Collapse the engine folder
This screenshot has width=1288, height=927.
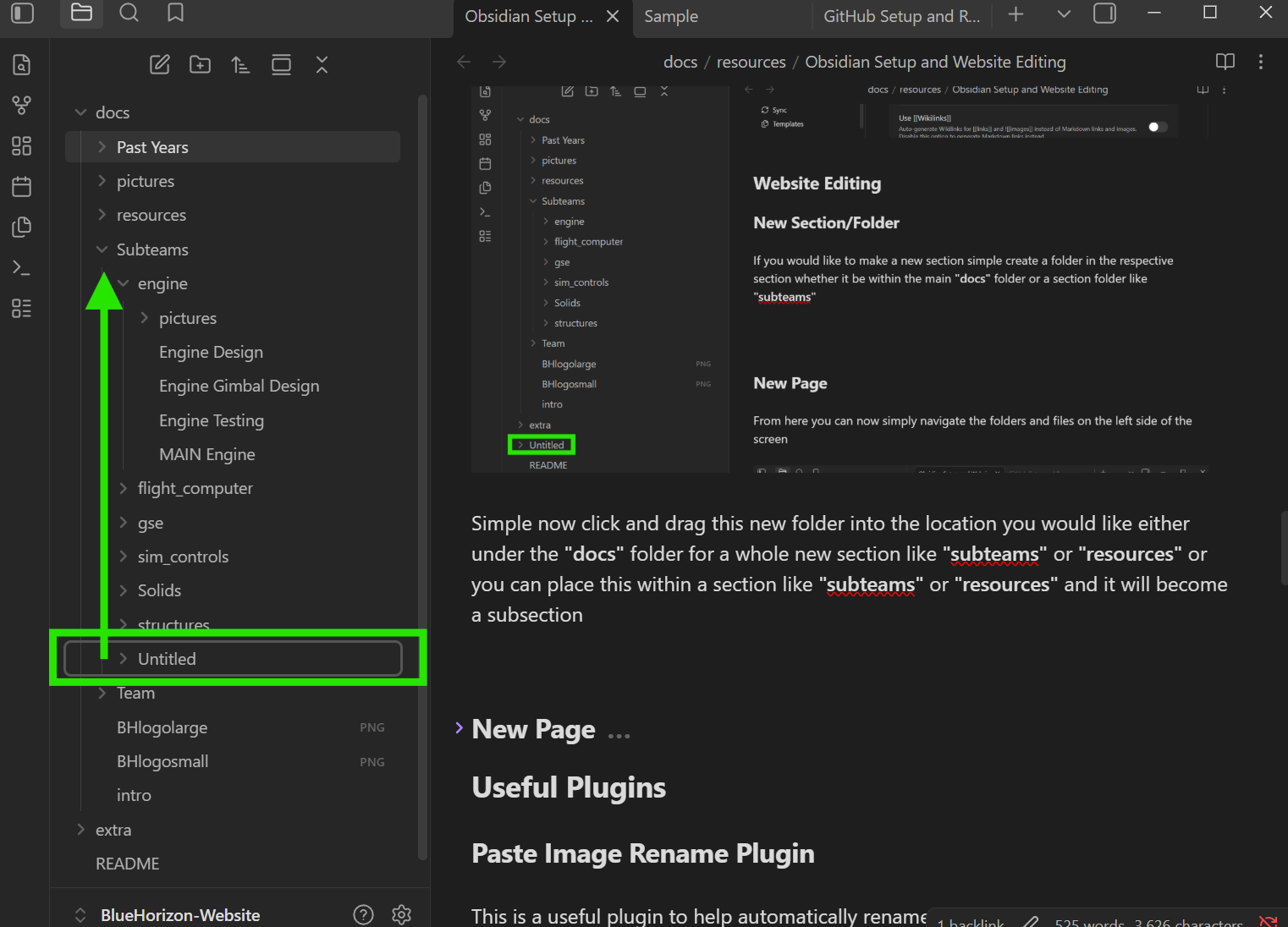point(124,283)
